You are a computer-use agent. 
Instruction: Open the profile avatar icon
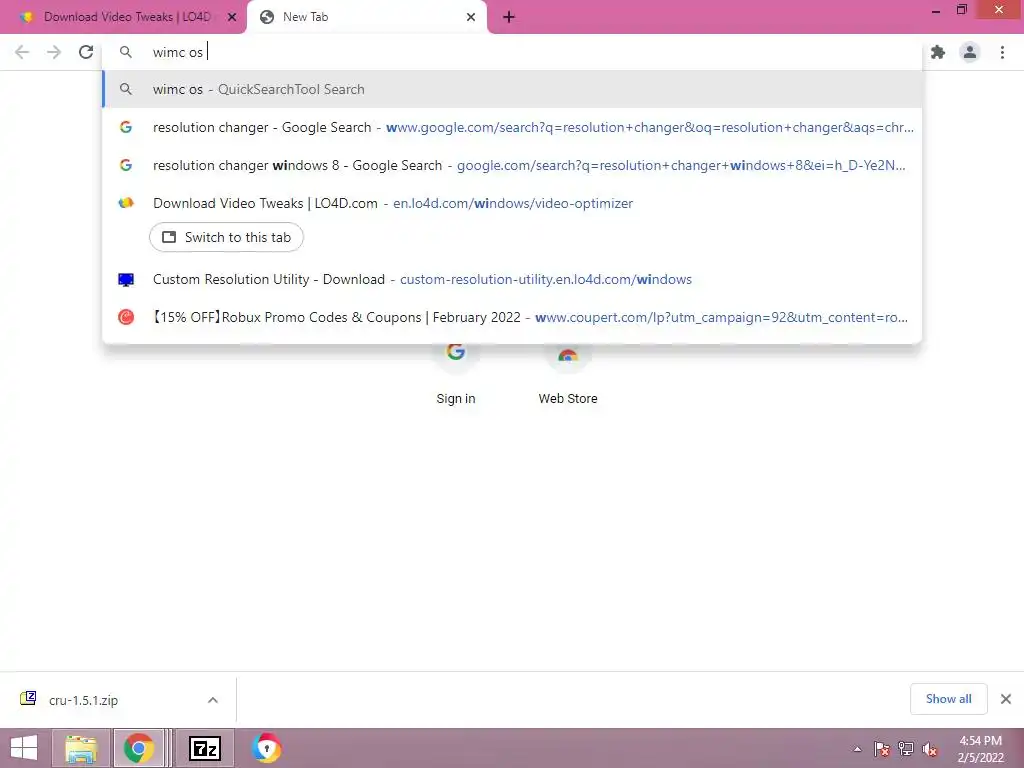pos(970,52)
